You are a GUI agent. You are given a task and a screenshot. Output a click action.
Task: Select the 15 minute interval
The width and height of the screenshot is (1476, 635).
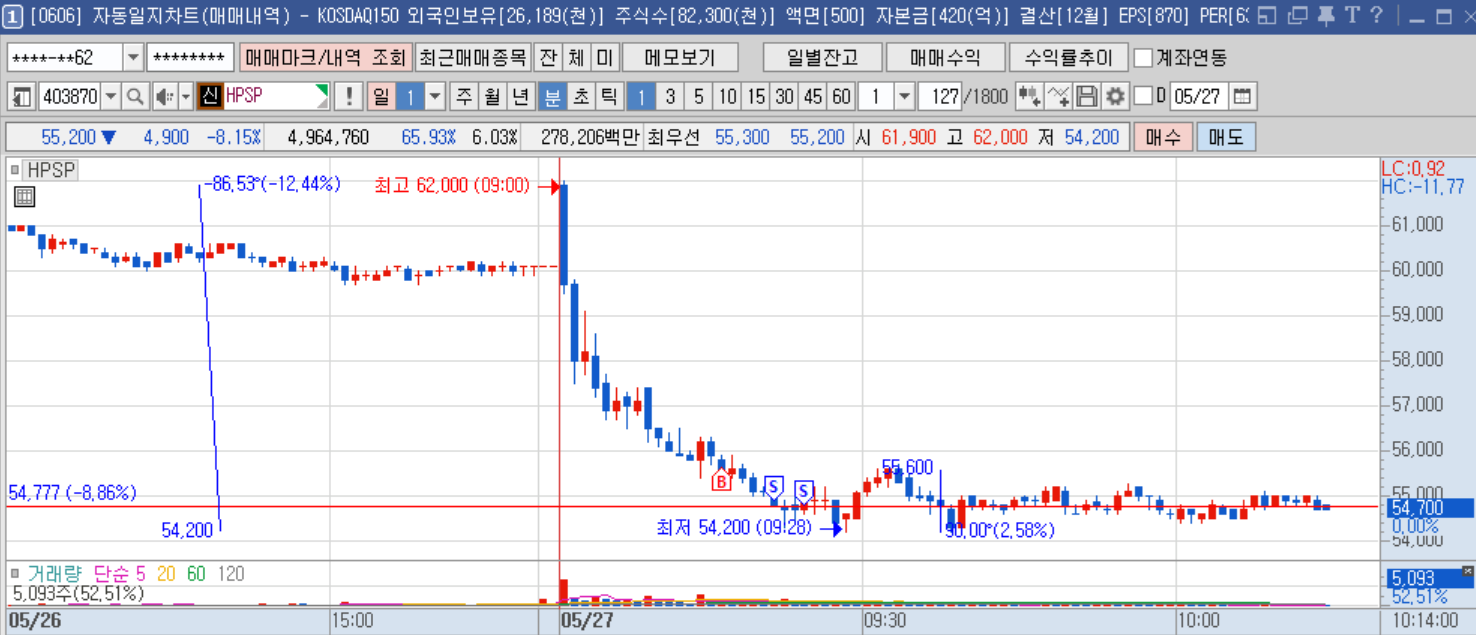[x=756, y=97]
